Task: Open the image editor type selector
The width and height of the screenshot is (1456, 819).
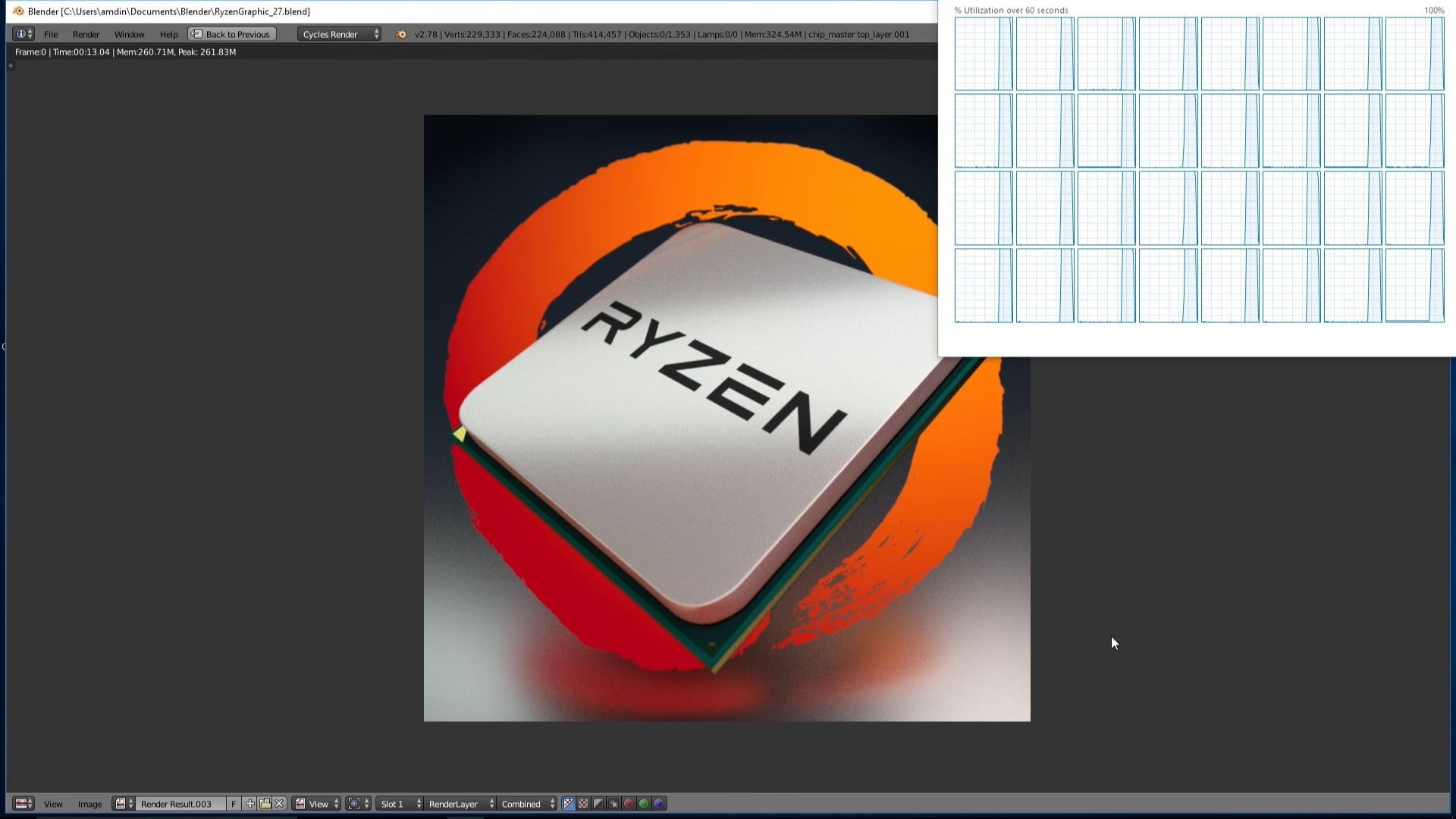Action: [24, 804]
